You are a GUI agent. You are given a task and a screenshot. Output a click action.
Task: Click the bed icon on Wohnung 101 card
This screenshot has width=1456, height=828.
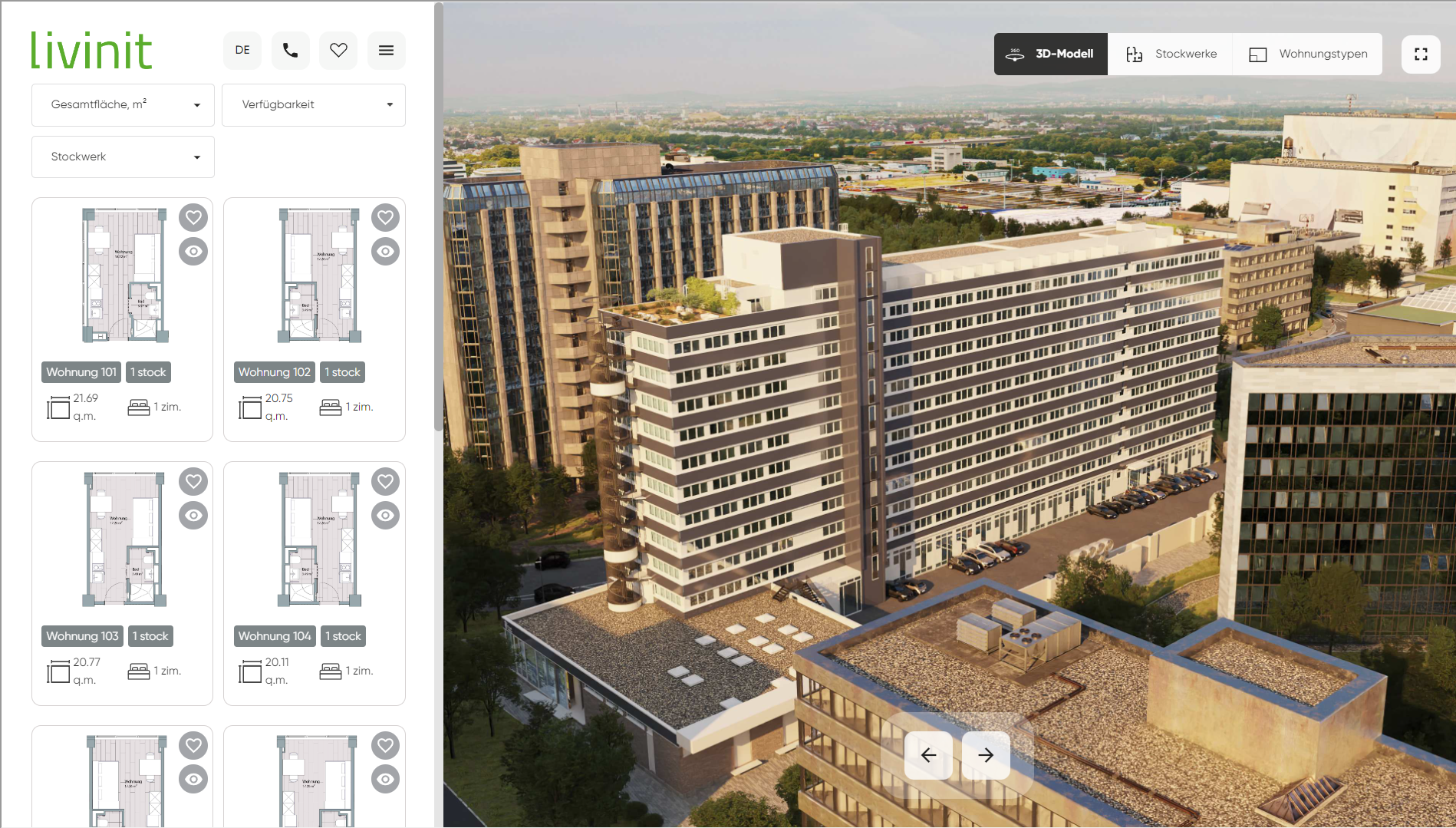139,406
